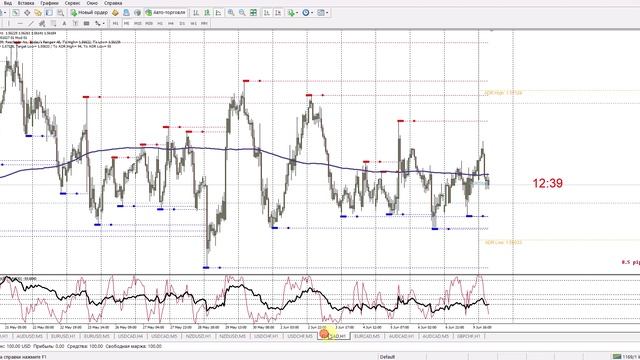This screenshot has width=640, height=360.
Task: Open the New Order window
Action: [x=89, y=13]
